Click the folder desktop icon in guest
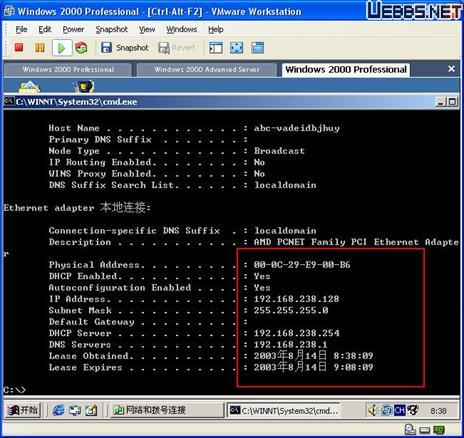 (29, 87)
